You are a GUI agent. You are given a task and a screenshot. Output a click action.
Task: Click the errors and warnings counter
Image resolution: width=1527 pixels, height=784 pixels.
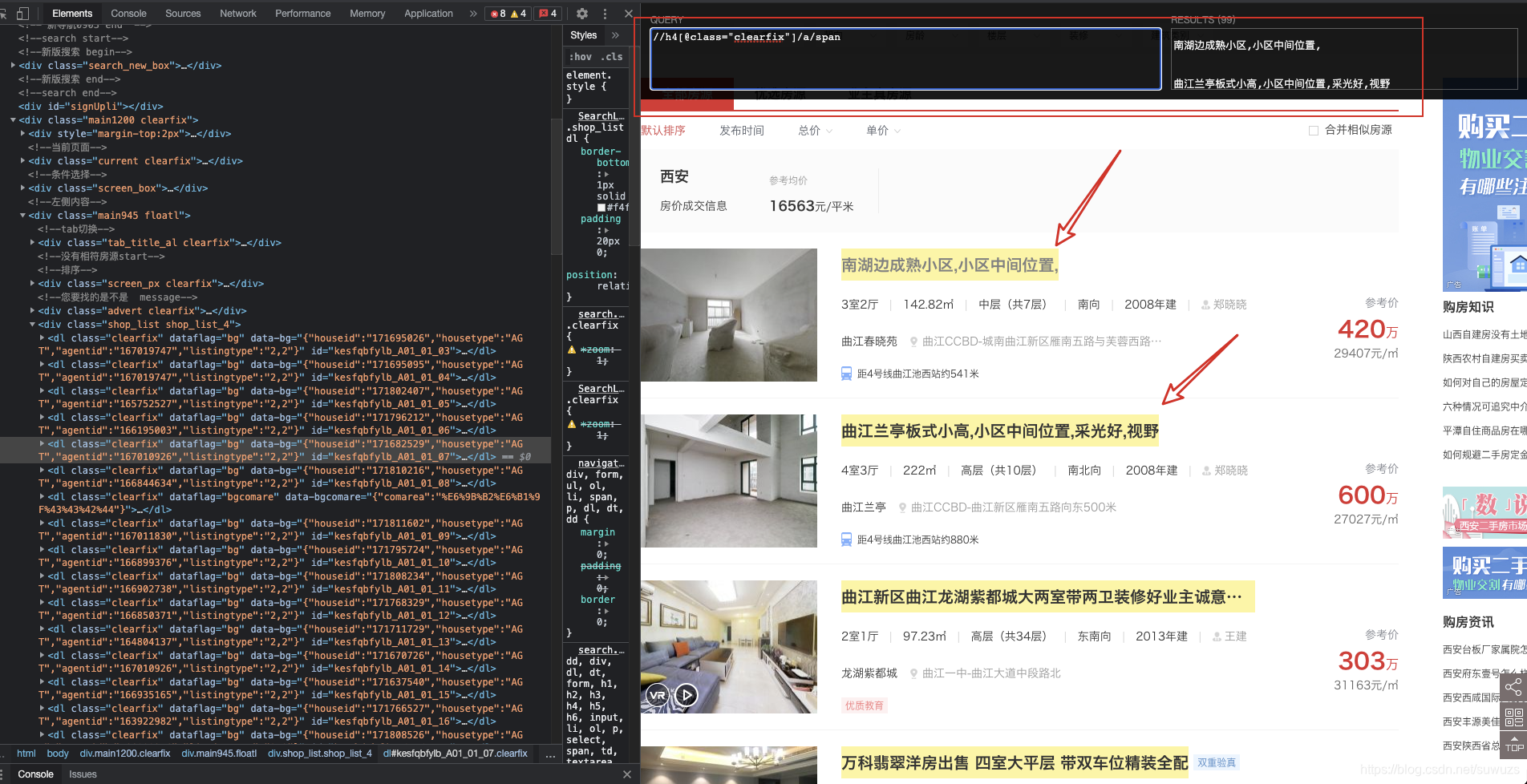508,14
